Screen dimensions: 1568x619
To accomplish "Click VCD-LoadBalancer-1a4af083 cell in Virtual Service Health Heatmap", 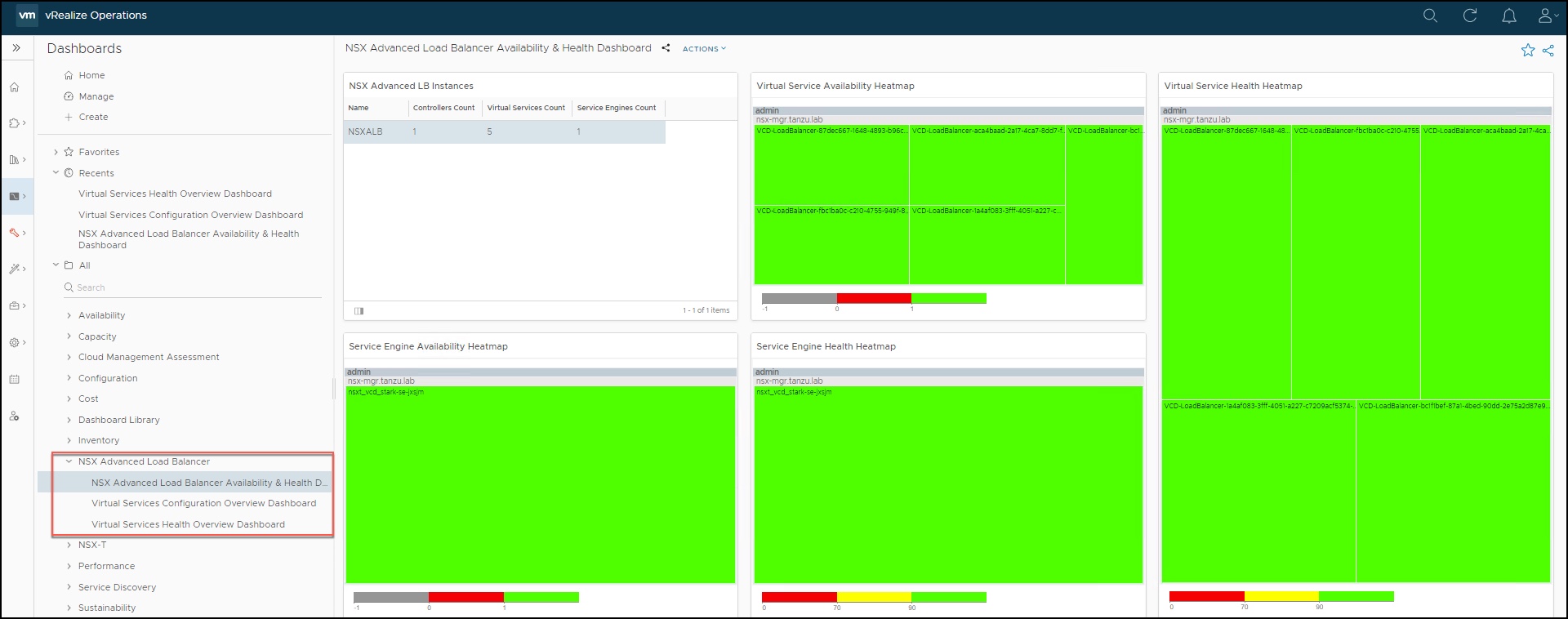I will (1258, 492).
